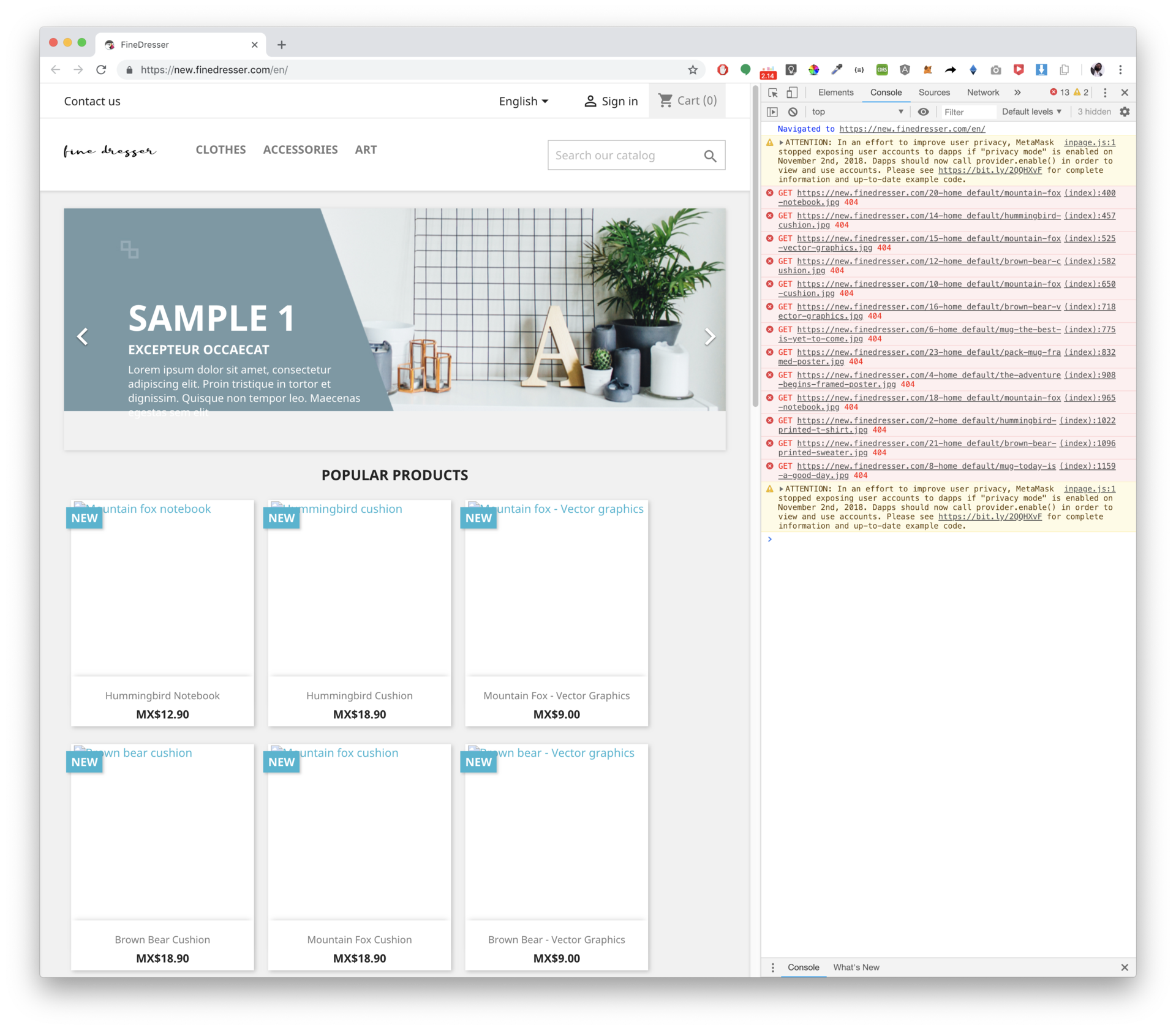
Task: Click the console Filter input field
Action: tap(968, 112)
